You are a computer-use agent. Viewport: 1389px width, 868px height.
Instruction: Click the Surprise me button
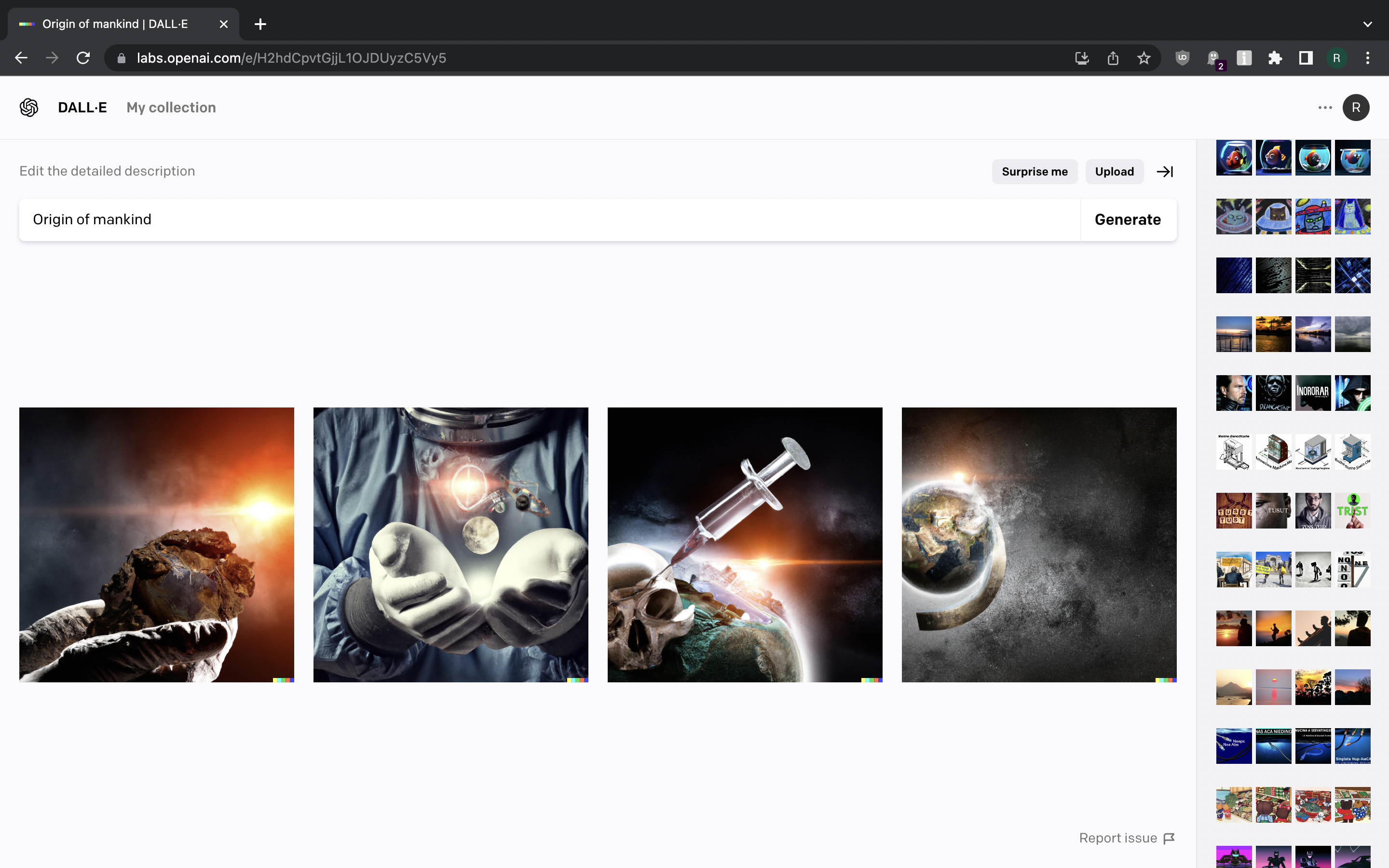click(1035, 172)
